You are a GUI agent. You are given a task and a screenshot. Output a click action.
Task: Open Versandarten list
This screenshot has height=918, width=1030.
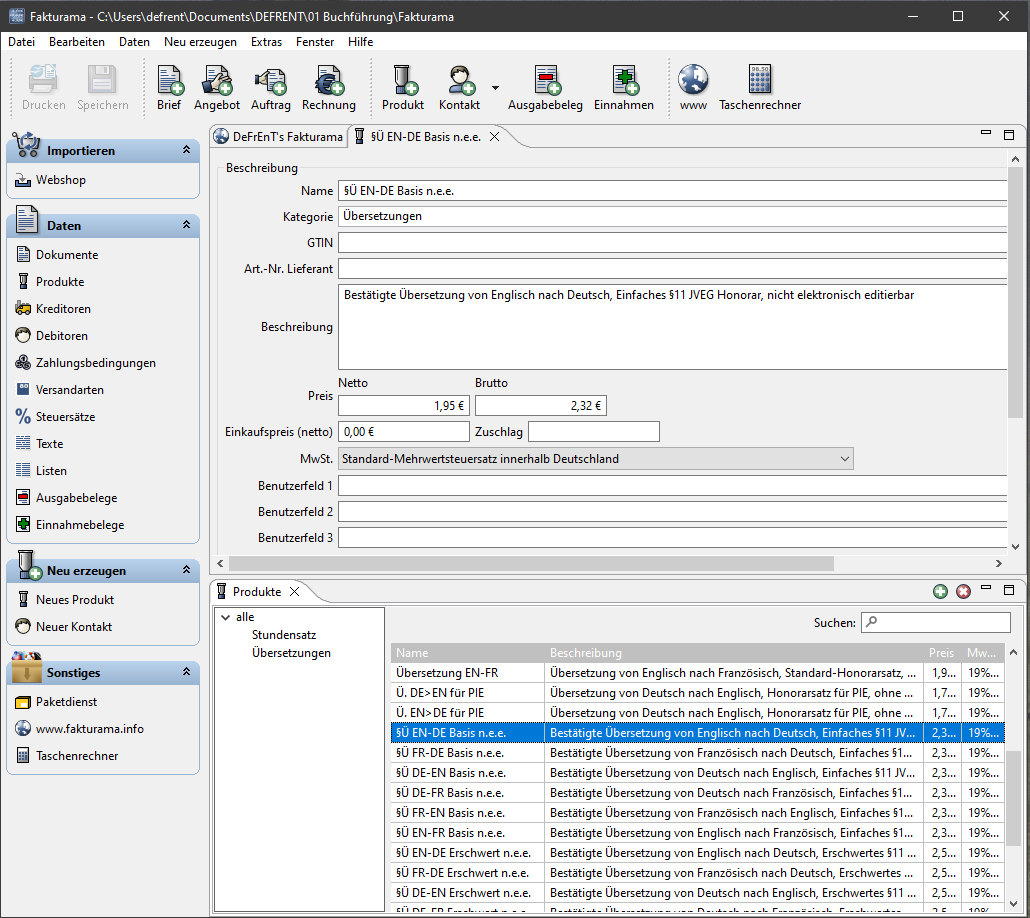coord(59,390)
